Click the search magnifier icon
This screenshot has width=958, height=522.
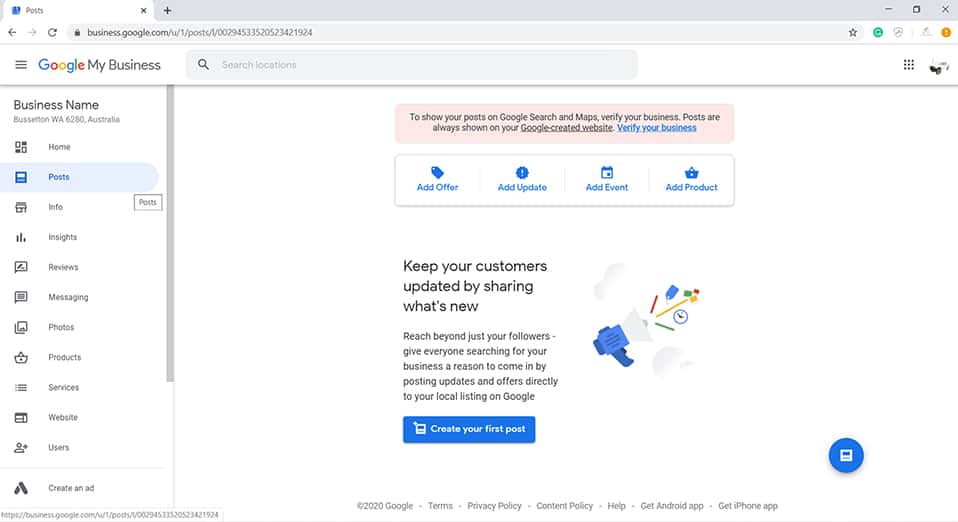pyautogui.click(x=203, y=64)
